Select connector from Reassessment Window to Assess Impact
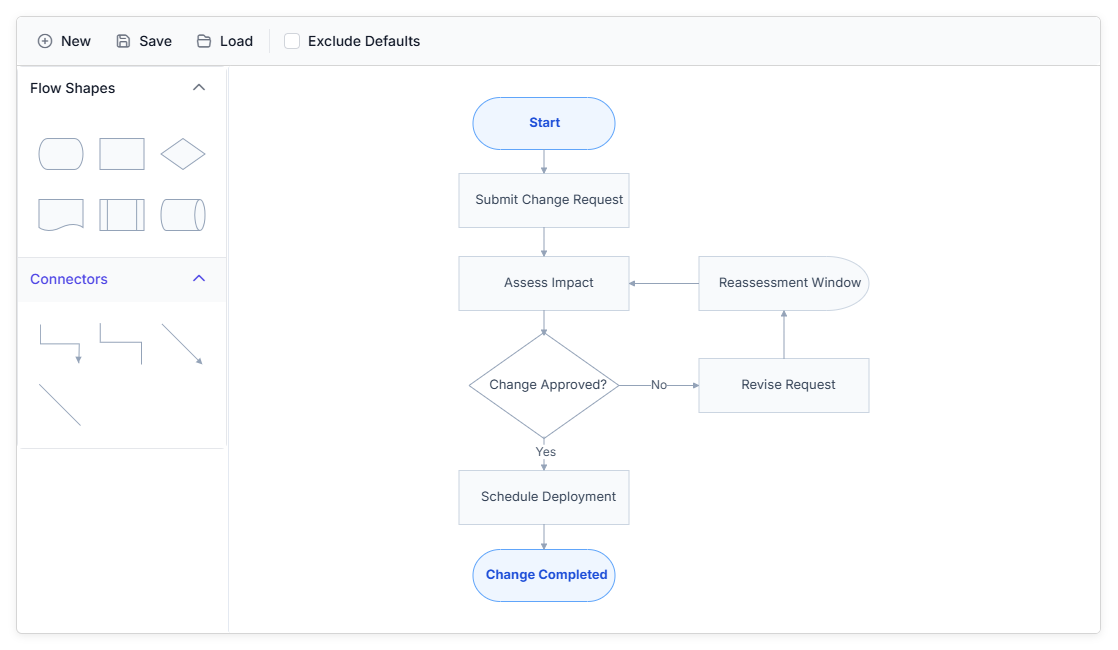Screen dimensions: 1118x650 664,284
